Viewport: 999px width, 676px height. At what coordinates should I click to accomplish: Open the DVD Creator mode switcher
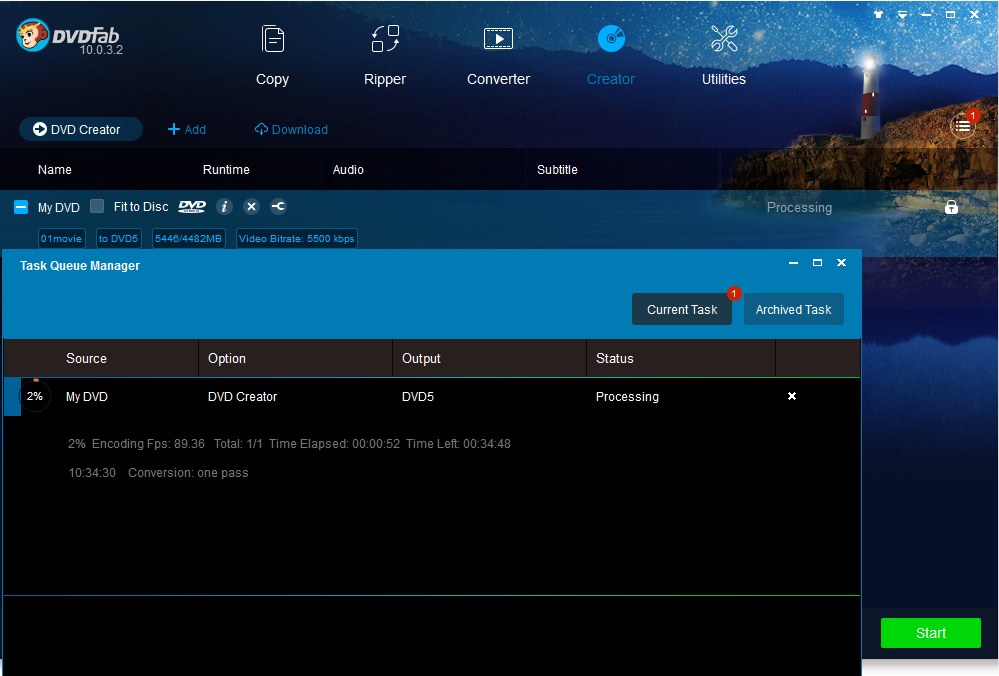click(x=81, y=129)
